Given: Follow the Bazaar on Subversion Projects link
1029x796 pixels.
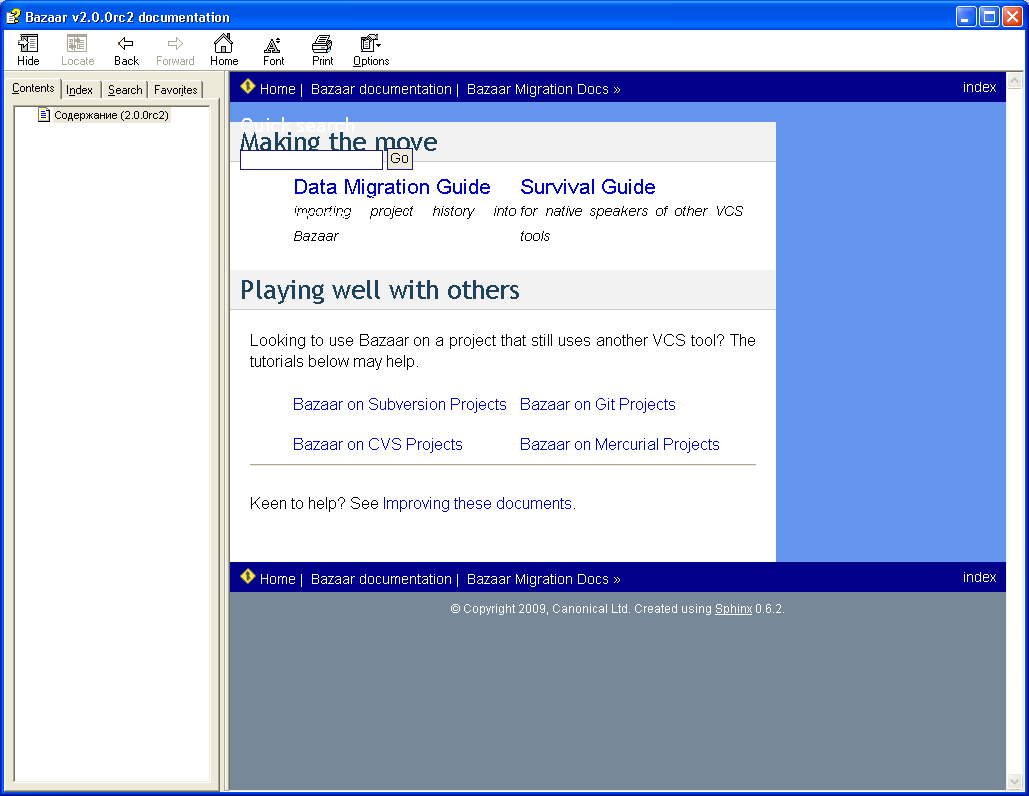Looking at the screenshot, I should (400, 405).
